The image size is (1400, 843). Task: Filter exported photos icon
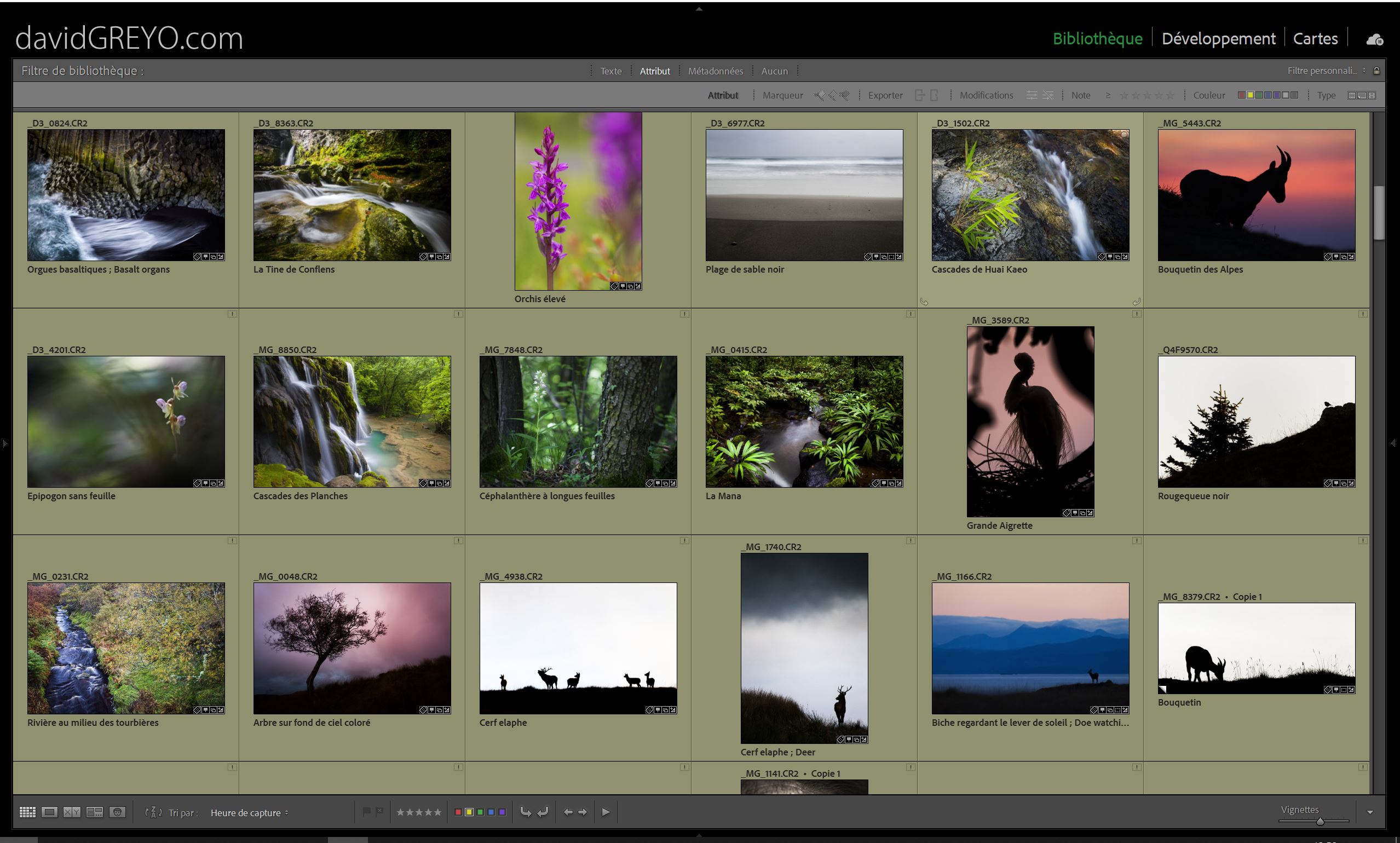(x=920, y=95)
